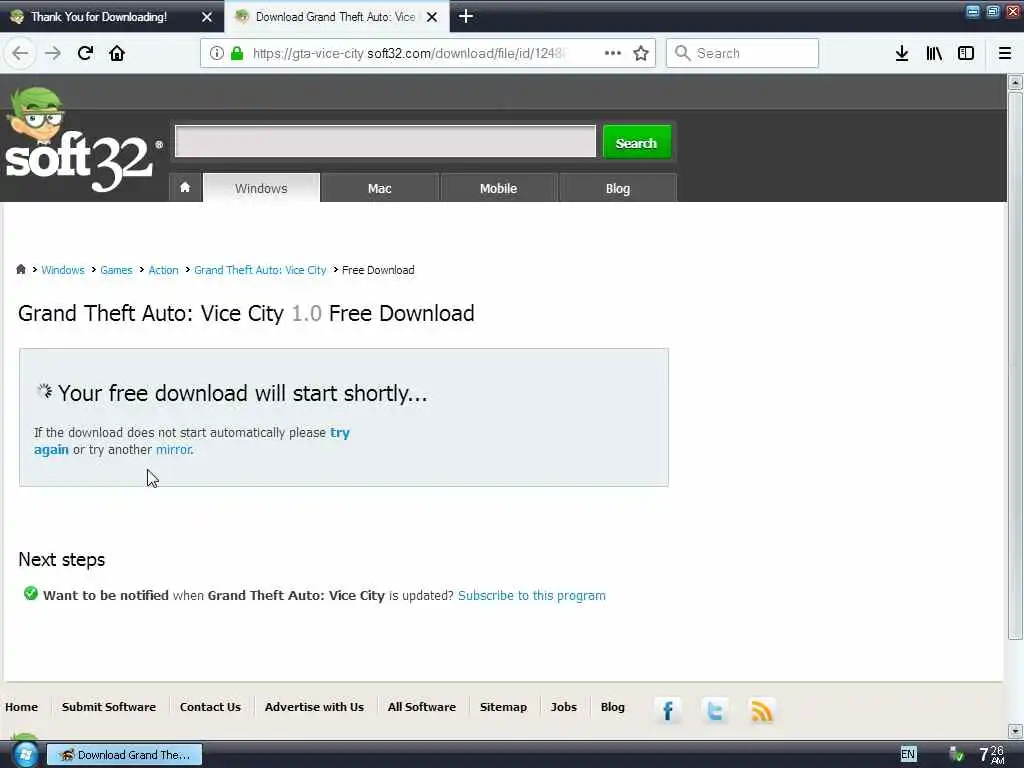The image size is (1024, 768).
Task: Open the Library bookshelf icon
Action: [x=934, y=53]
